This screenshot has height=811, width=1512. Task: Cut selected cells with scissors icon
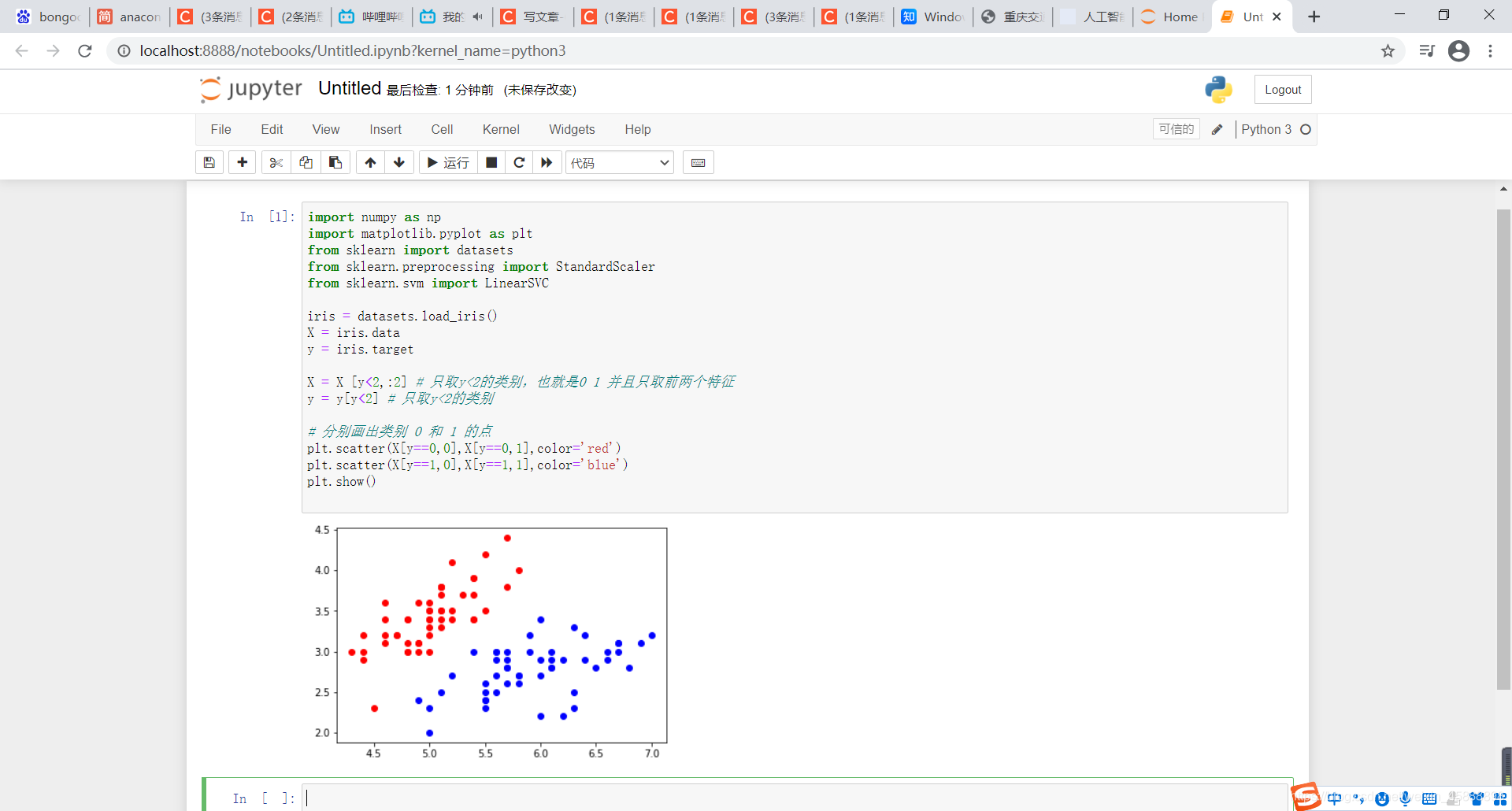click(276, 162)
